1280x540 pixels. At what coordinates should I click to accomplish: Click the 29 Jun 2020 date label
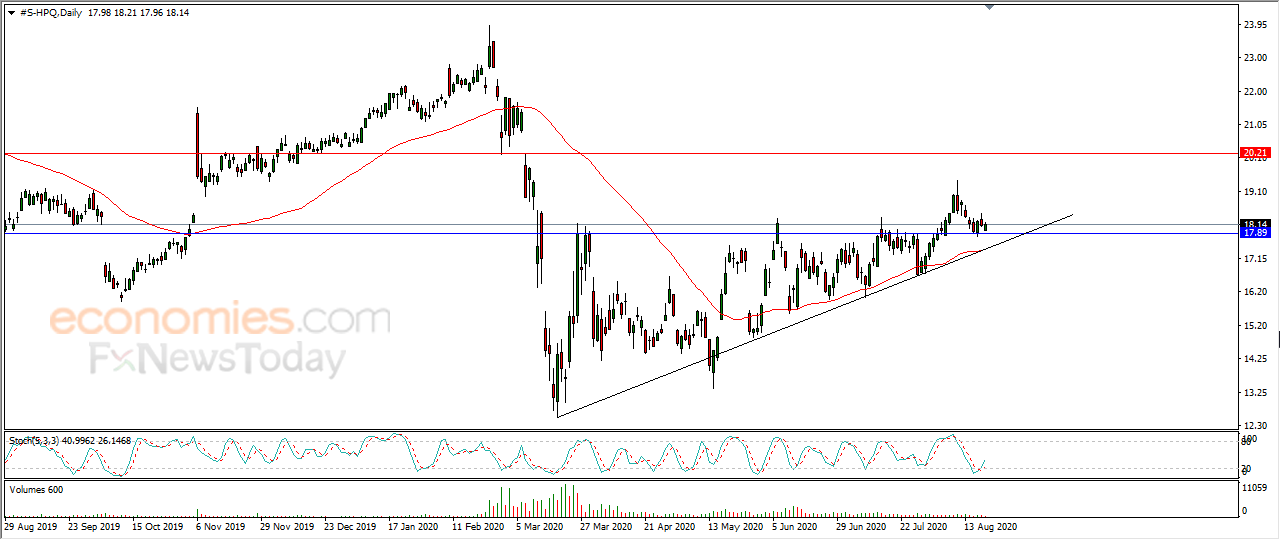click(861, 525)
